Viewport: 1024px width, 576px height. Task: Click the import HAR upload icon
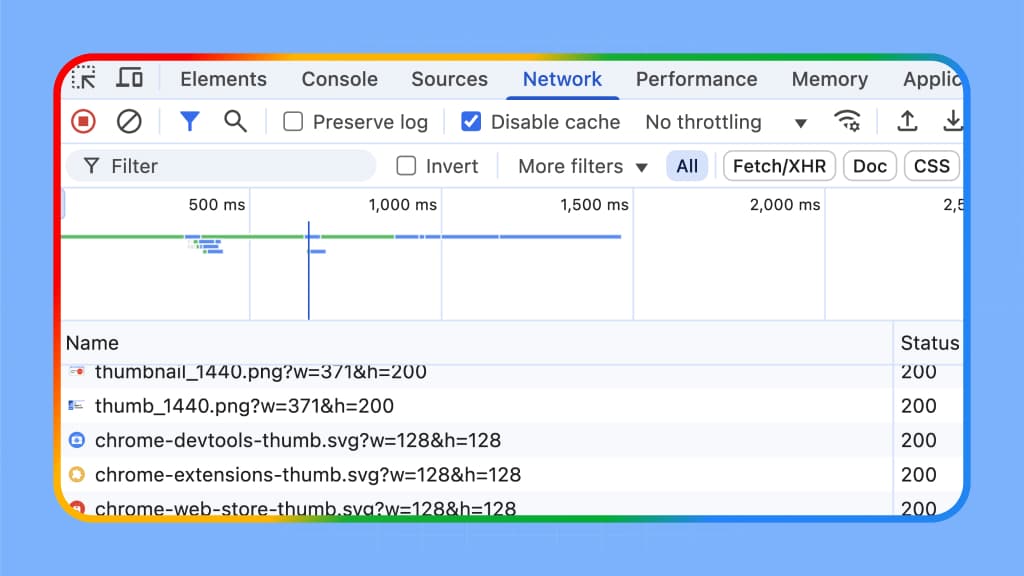[907, 122]
